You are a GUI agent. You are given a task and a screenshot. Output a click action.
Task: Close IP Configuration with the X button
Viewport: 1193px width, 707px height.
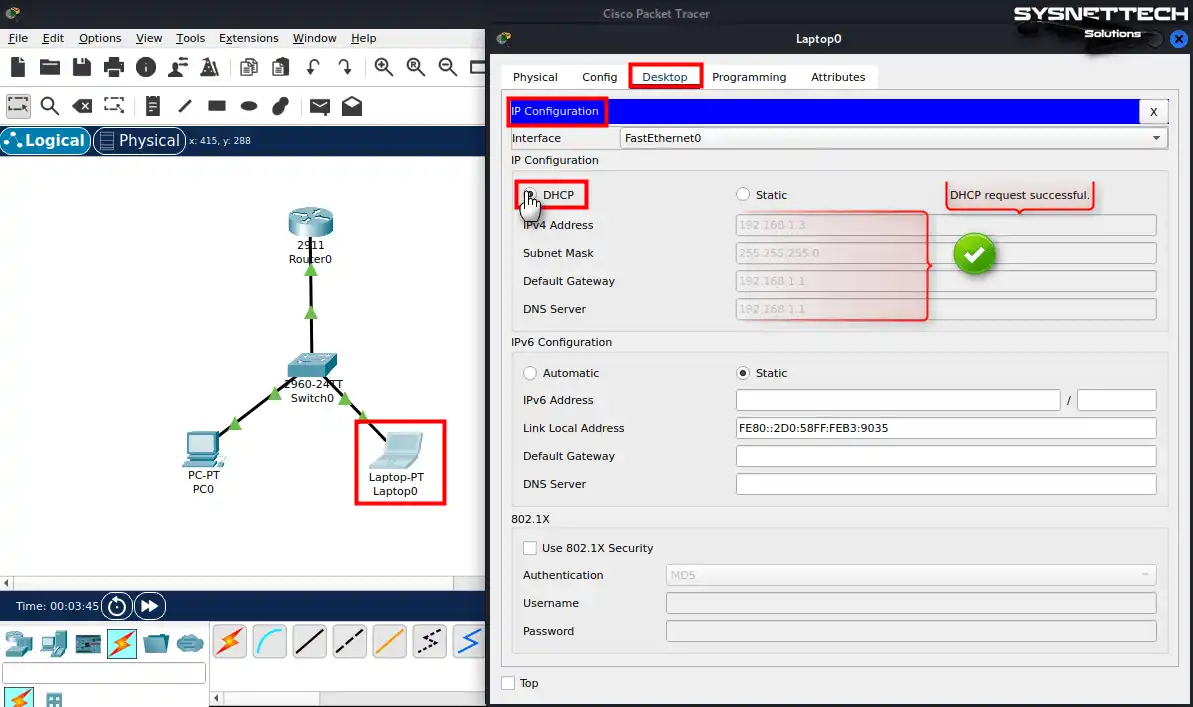[1153, 112]
